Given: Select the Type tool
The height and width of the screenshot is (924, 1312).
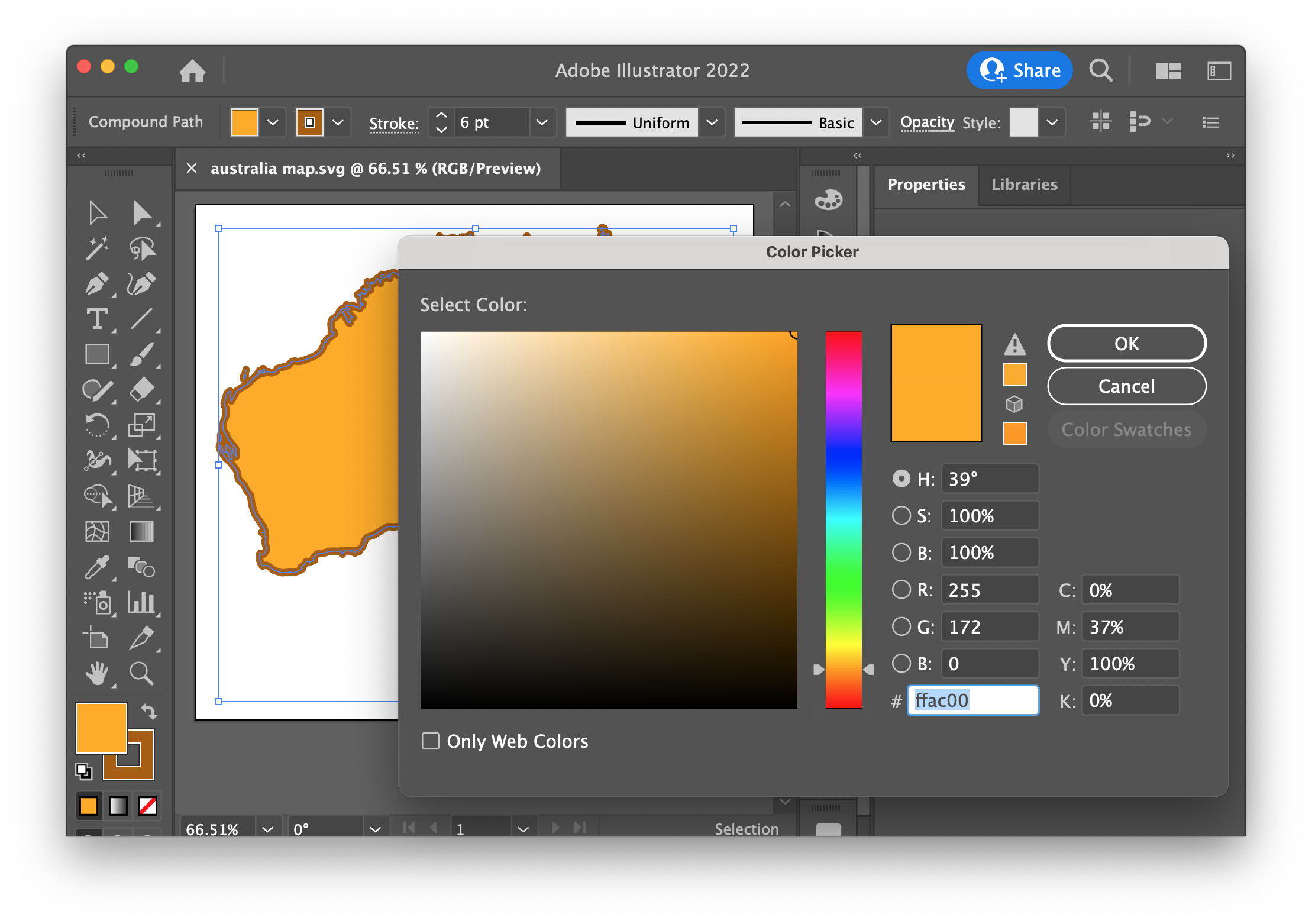Looking at the screenshot, I should pyautogui.click(x=96, y=319).
